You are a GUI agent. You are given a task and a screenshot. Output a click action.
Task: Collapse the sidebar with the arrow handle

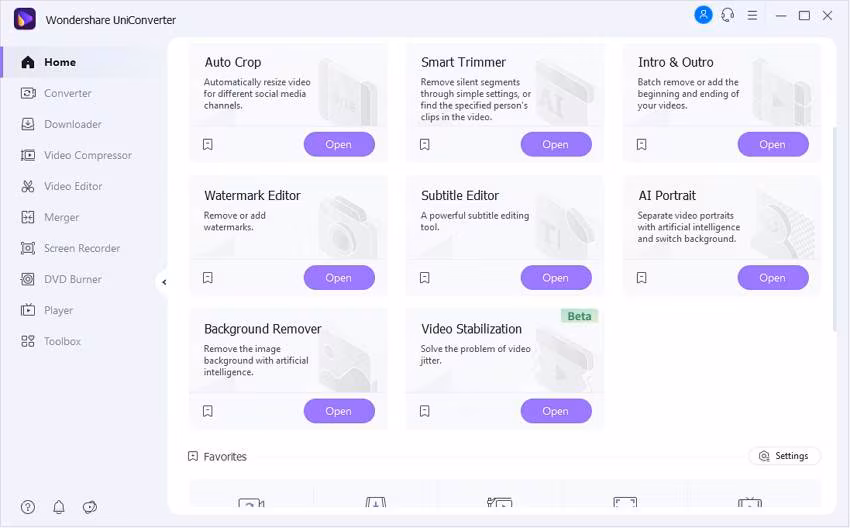164,282
